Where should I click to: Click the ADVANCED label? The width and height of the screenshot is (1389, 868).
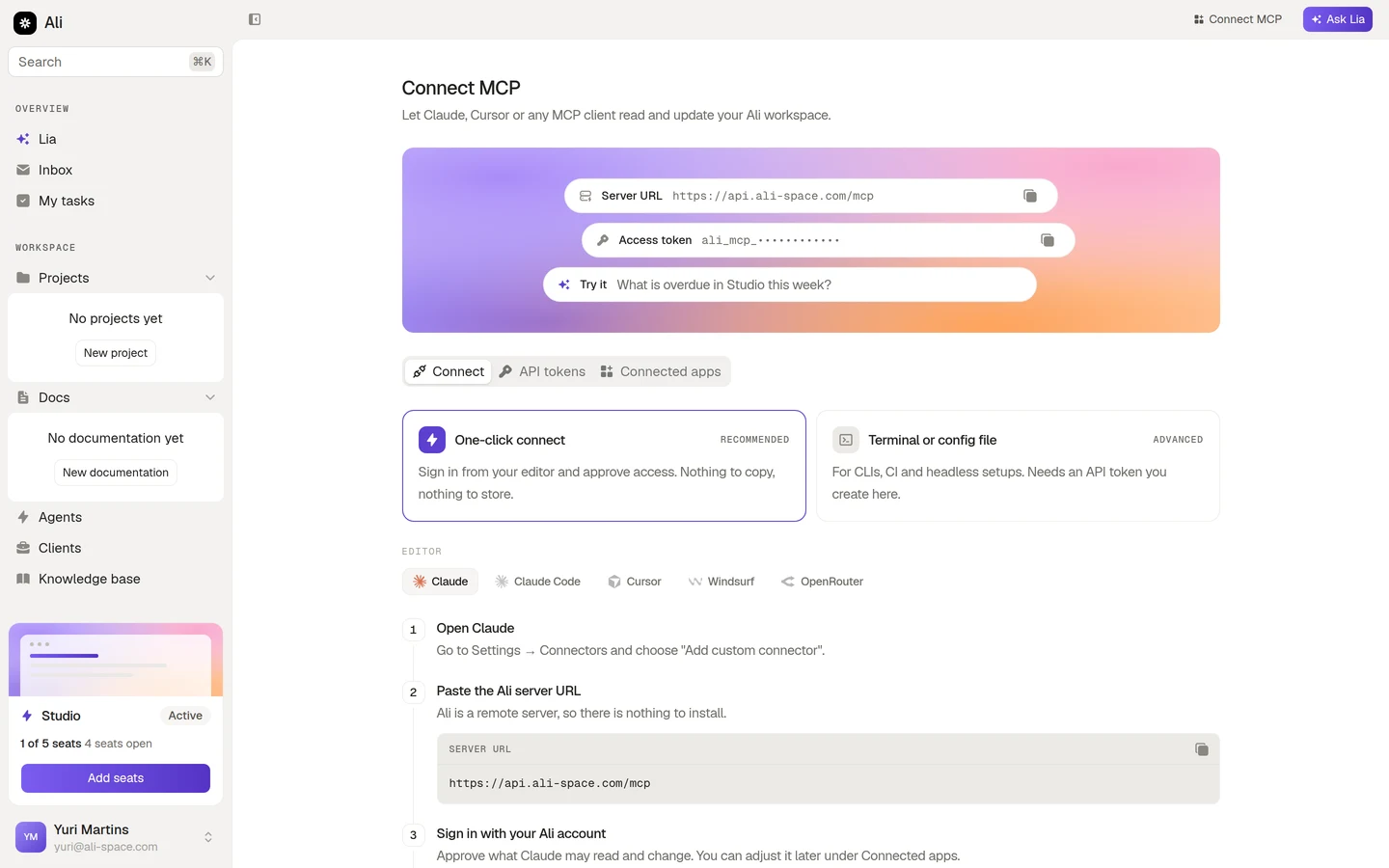tap(1178, 440)
